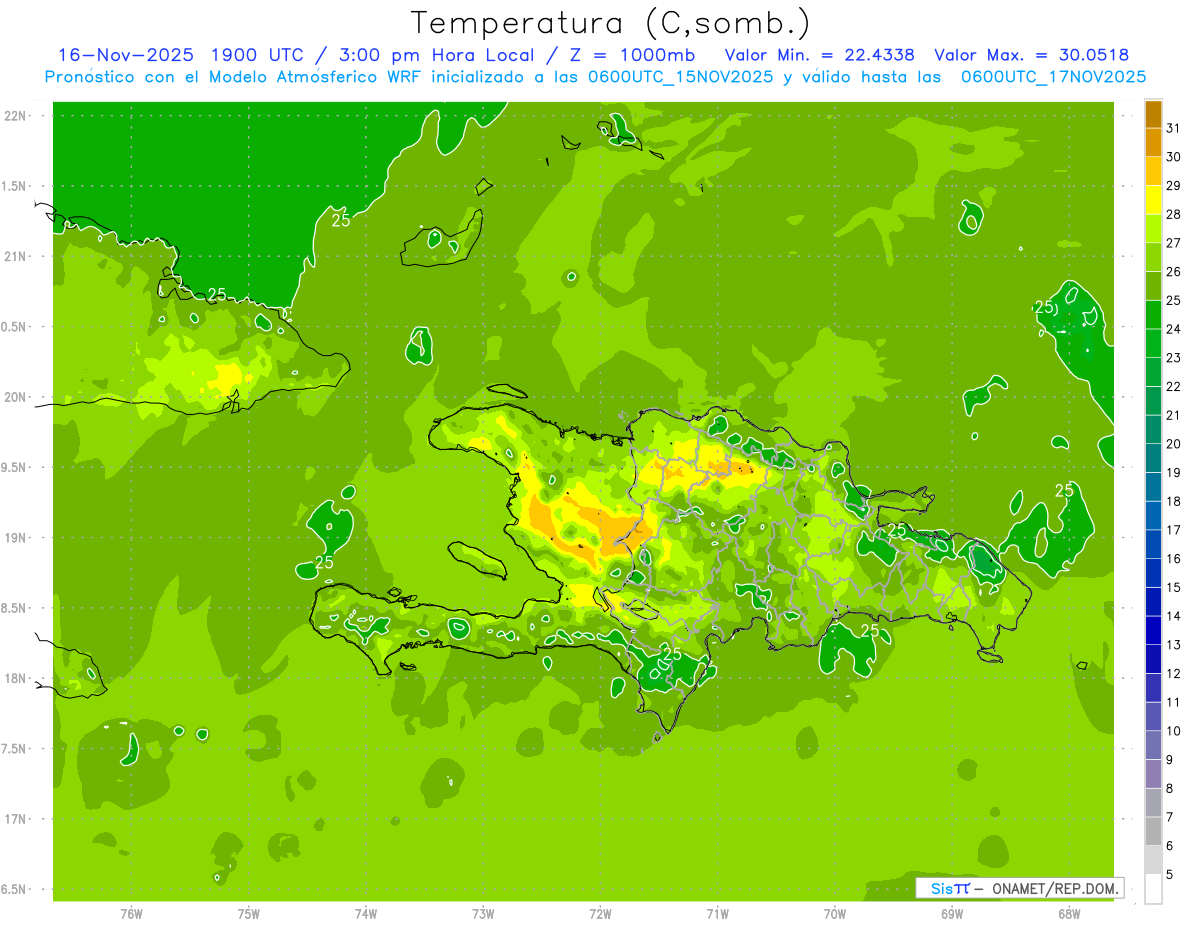The height and width of the screenshot is (927, 1200).
Task: Pick the purple swatch between 9 and 10
Action: click(x=1153, y=746)
